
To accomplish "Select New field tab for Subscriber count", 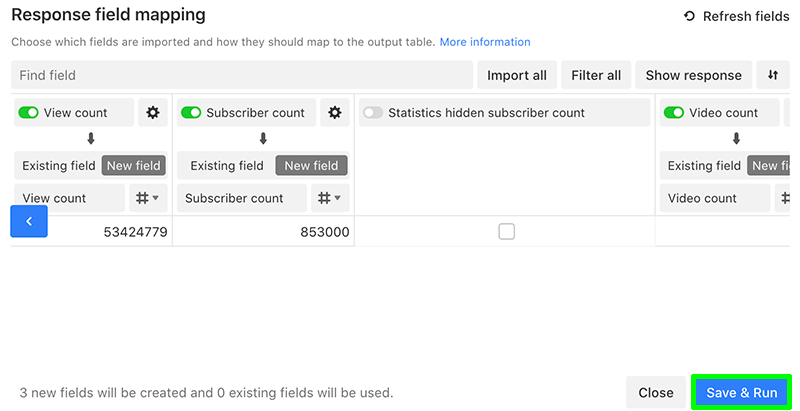I will coord(312,166).
